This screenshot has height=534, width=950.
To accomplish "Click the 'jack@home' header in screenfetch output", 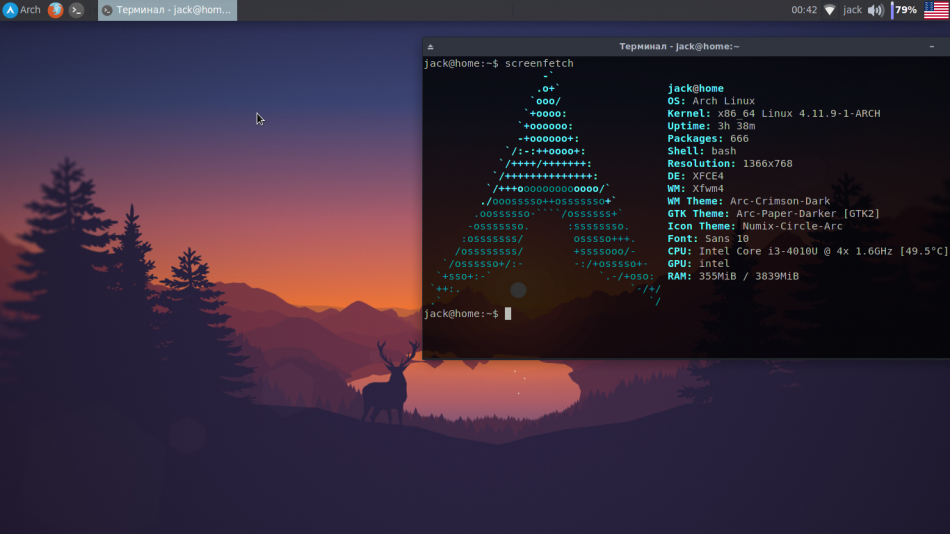I will (x=695, y=88).
